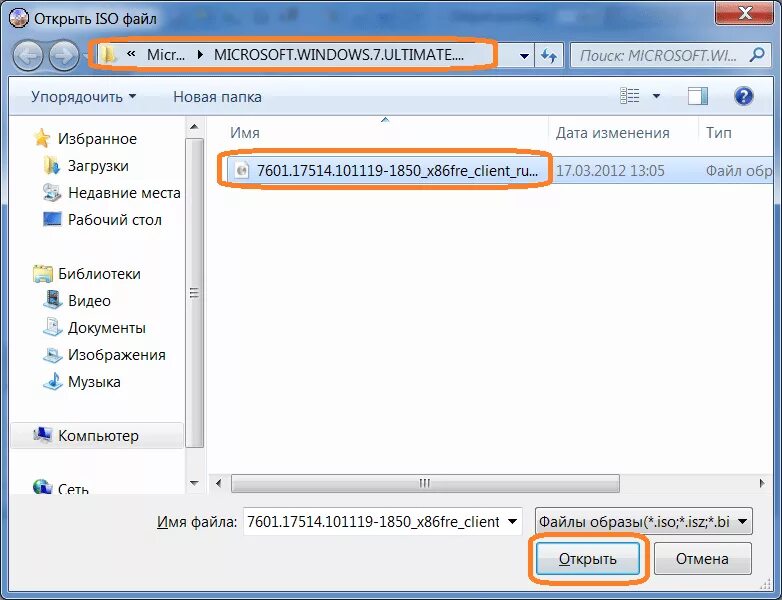Select Видео in navigation pane
This screenshot has height=600, width=782.
pos(89,301)
